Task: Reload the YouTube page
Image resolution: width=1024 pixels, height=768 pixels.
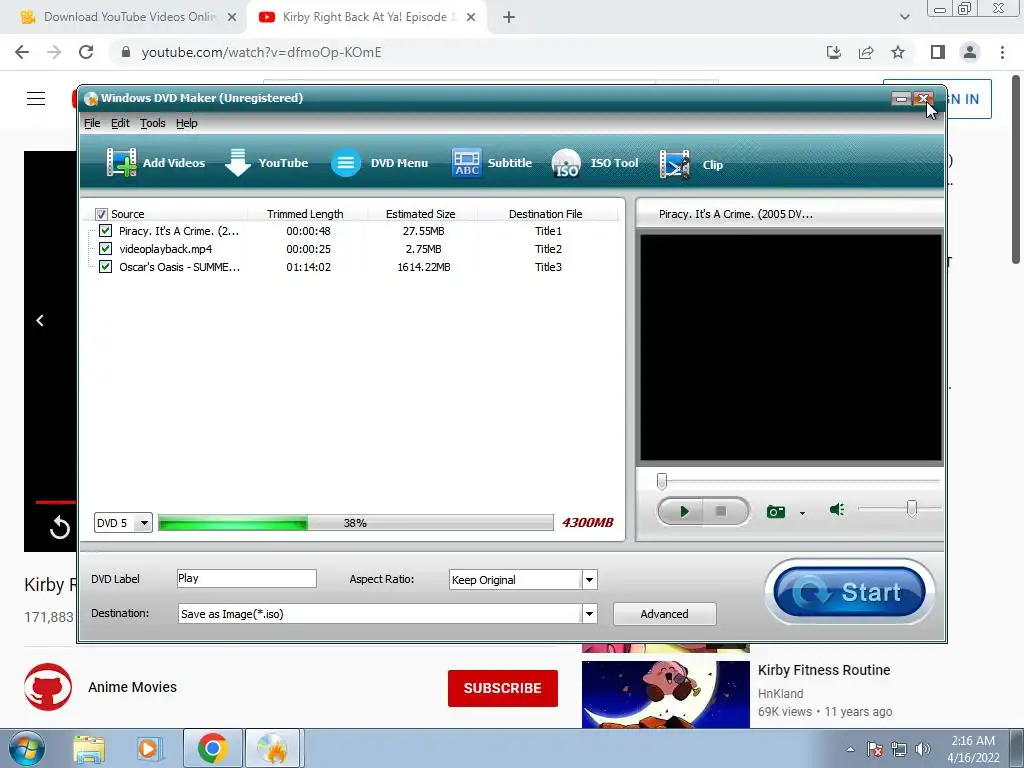Action: pos(86,52)
